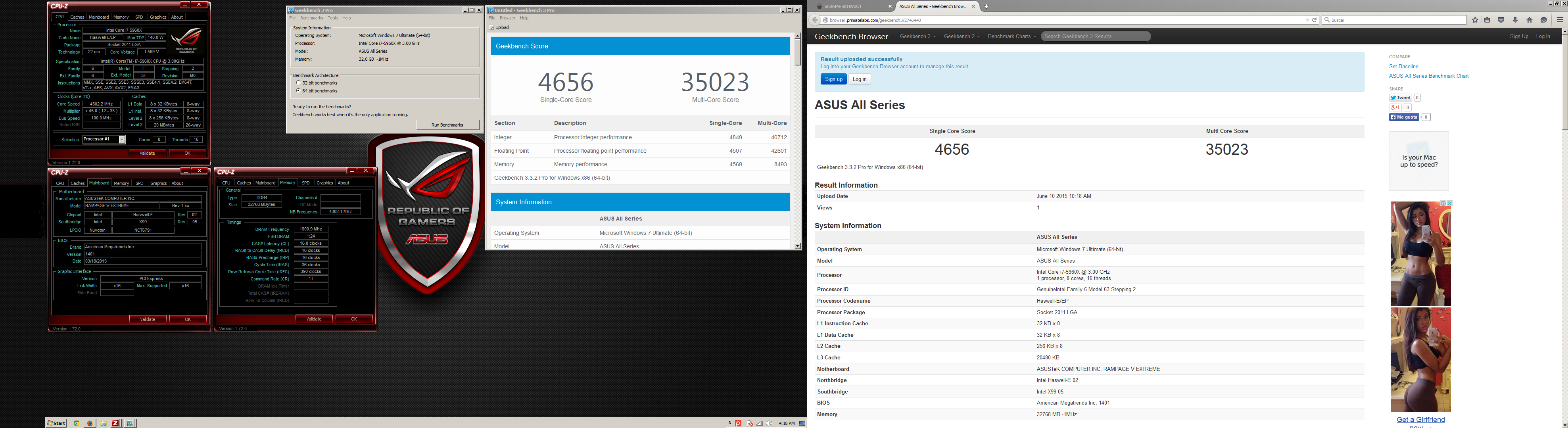1568x428 pixels.
Task: Click the Windows Start button
Action: pyautogui.click(x=56, y=423)
